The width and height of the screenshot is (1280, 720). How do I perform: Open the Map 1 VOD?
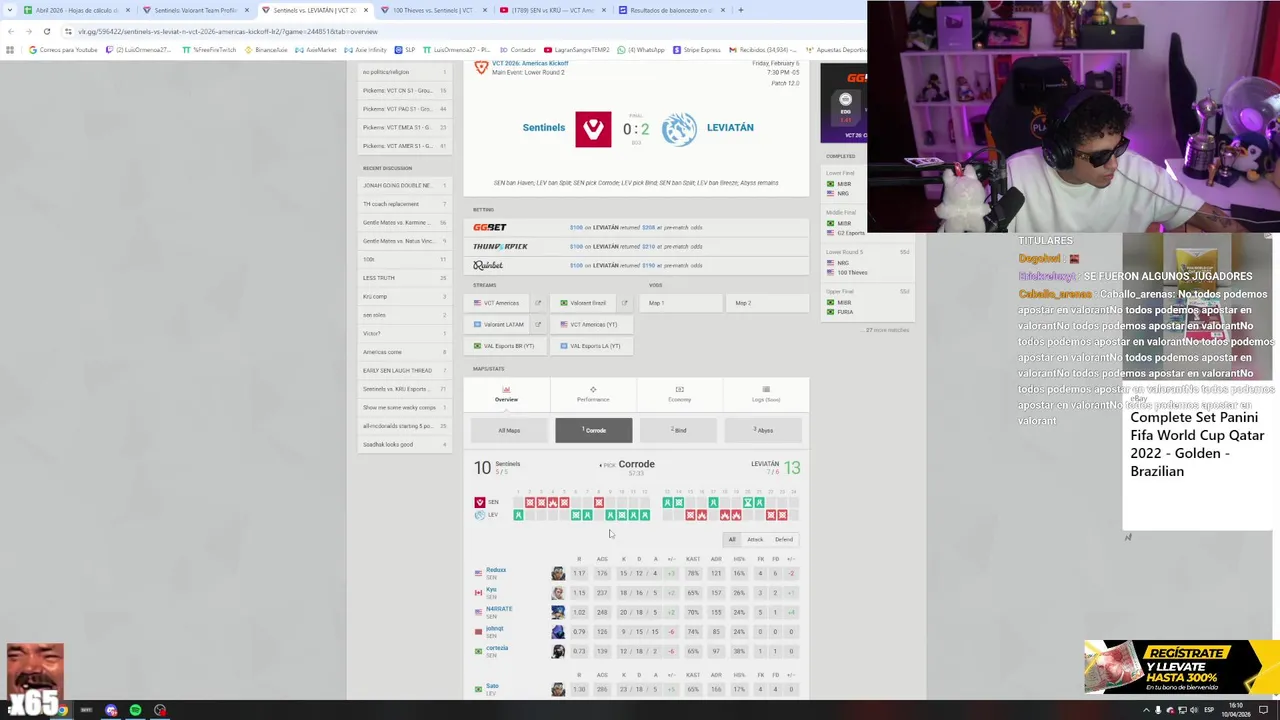[x=679, y=303]
